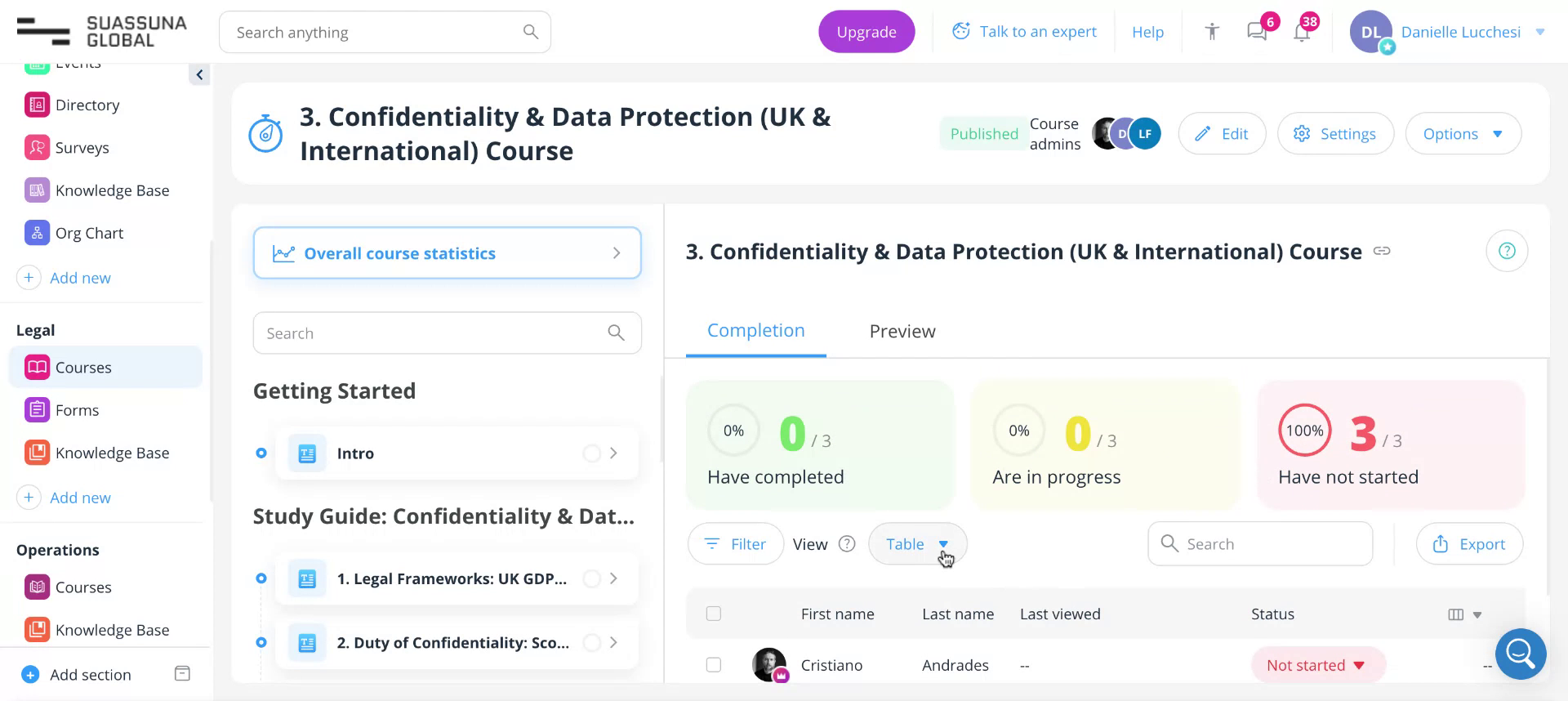This screenshot has height=701, width=1568.
Task: Toggle the Intro lesson completion circle
Action: tap(592, 453)
